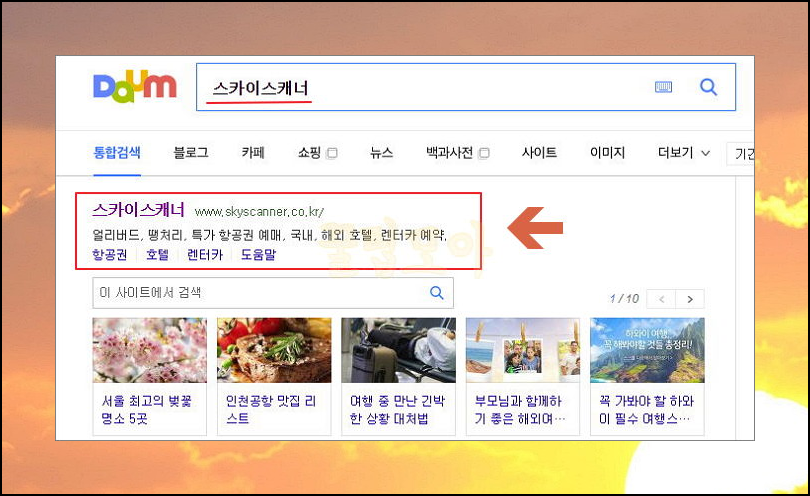Click the 쇼핑 new-window icon
Image resolution: width=810 pixels, height=496 pixels.
pyautogui.click(x=332, y=153)
